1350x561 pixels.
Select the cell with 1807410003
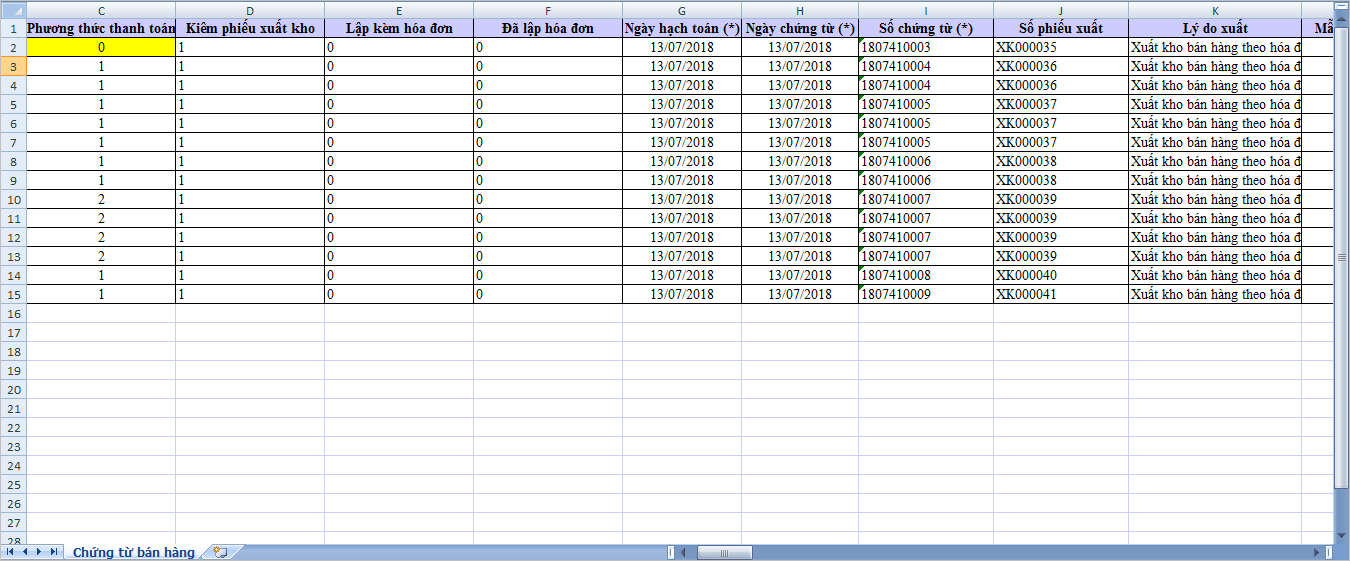tap(925, 47)
